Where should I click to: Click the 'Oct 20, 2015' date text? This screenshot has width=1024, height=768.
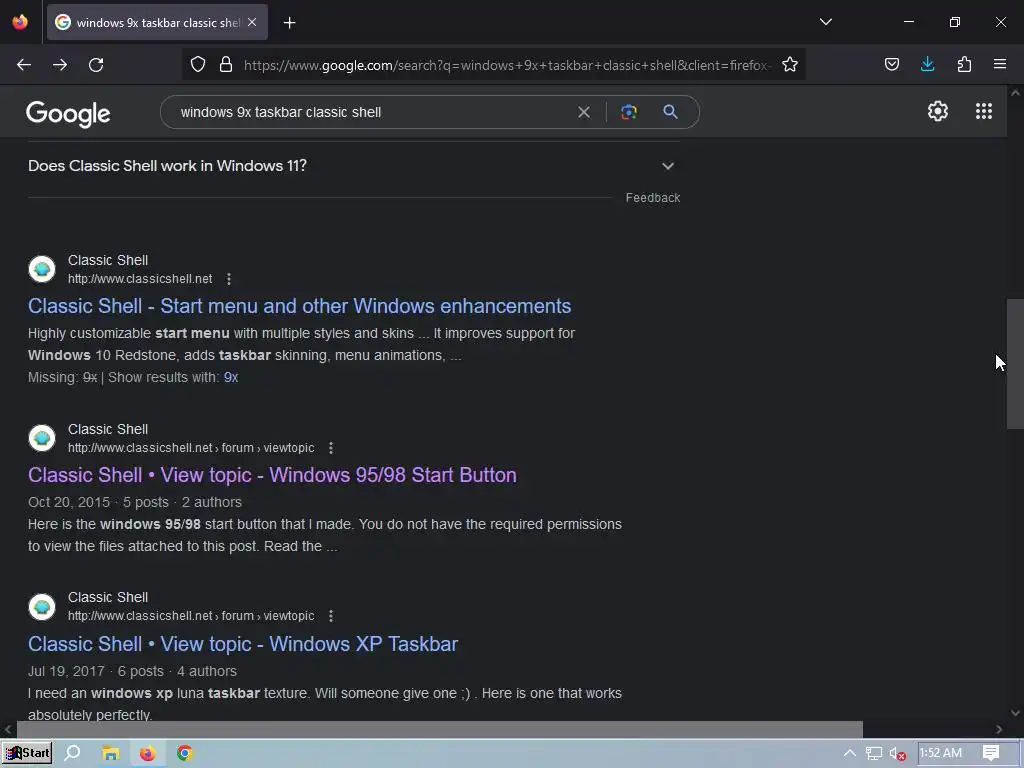tap(69, 502)
